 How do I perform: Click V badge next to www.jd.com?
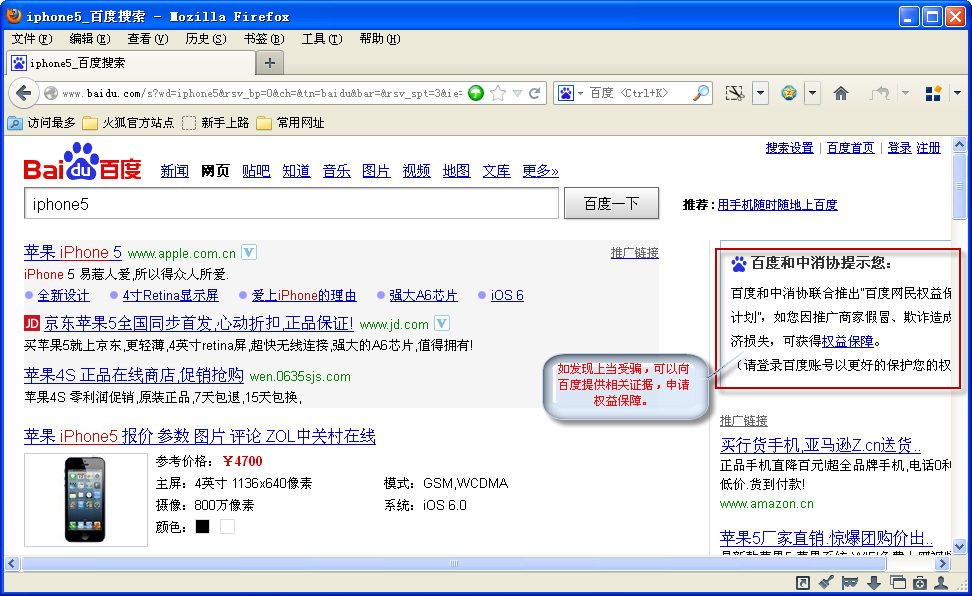pos(442,323)
